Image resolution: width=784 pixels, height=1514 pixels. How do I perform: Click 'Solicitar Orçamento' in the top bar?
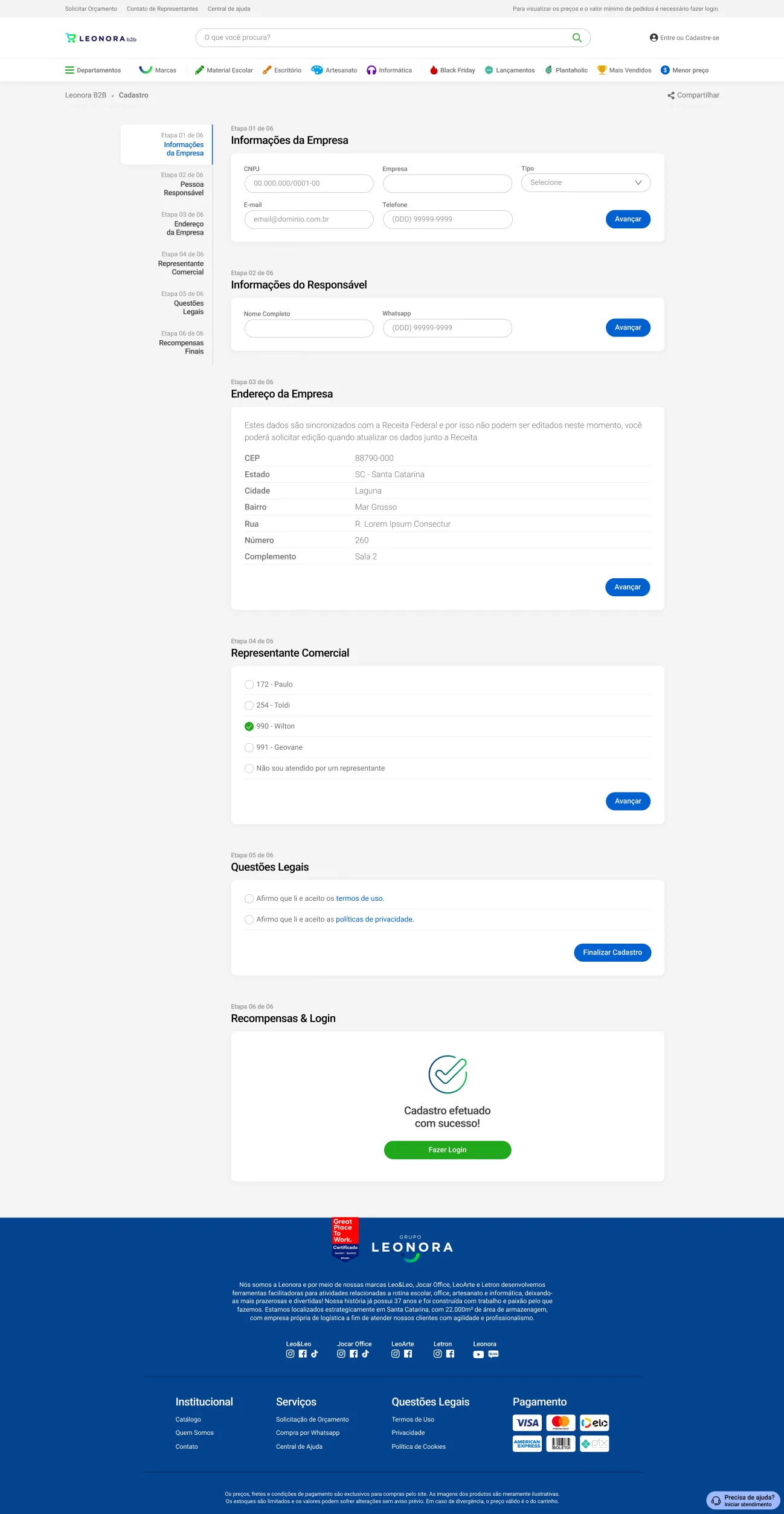tap(91, 9)
